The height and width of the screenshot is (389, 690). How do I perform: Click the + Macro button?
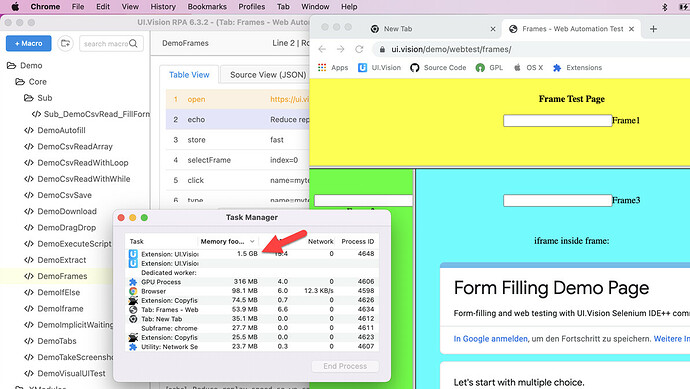pos(29,43)
